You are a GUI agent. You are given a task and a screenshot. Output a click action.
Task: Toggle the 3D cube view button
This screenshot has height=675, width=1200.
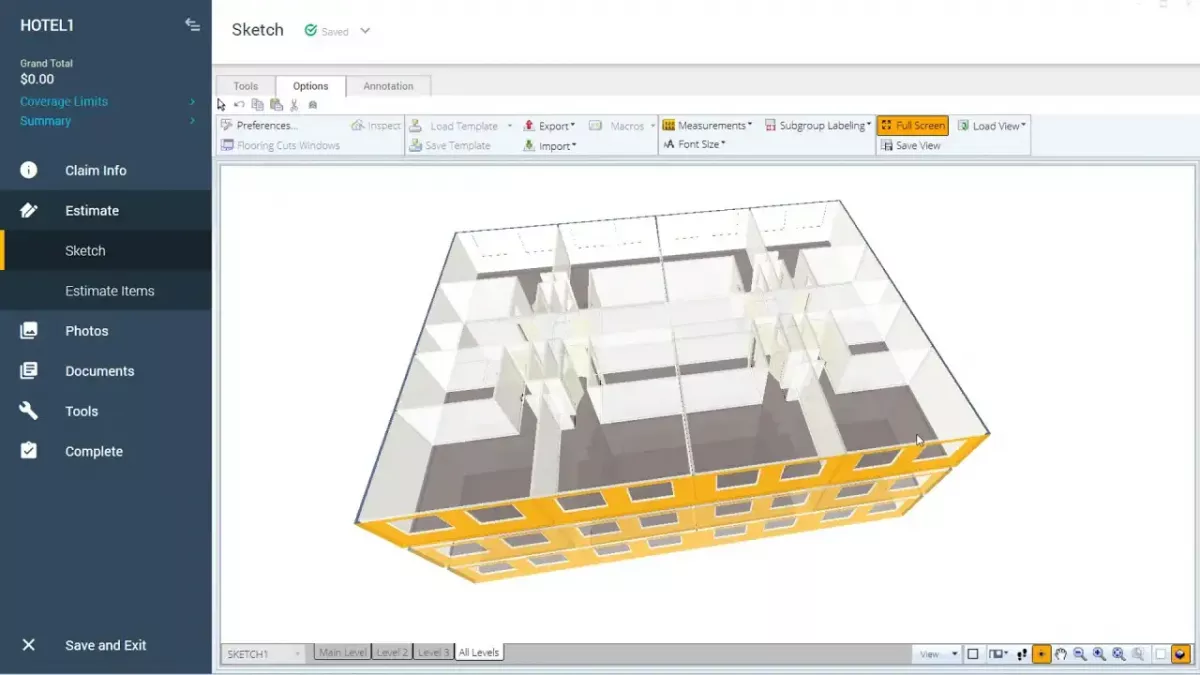(1181, 654)
